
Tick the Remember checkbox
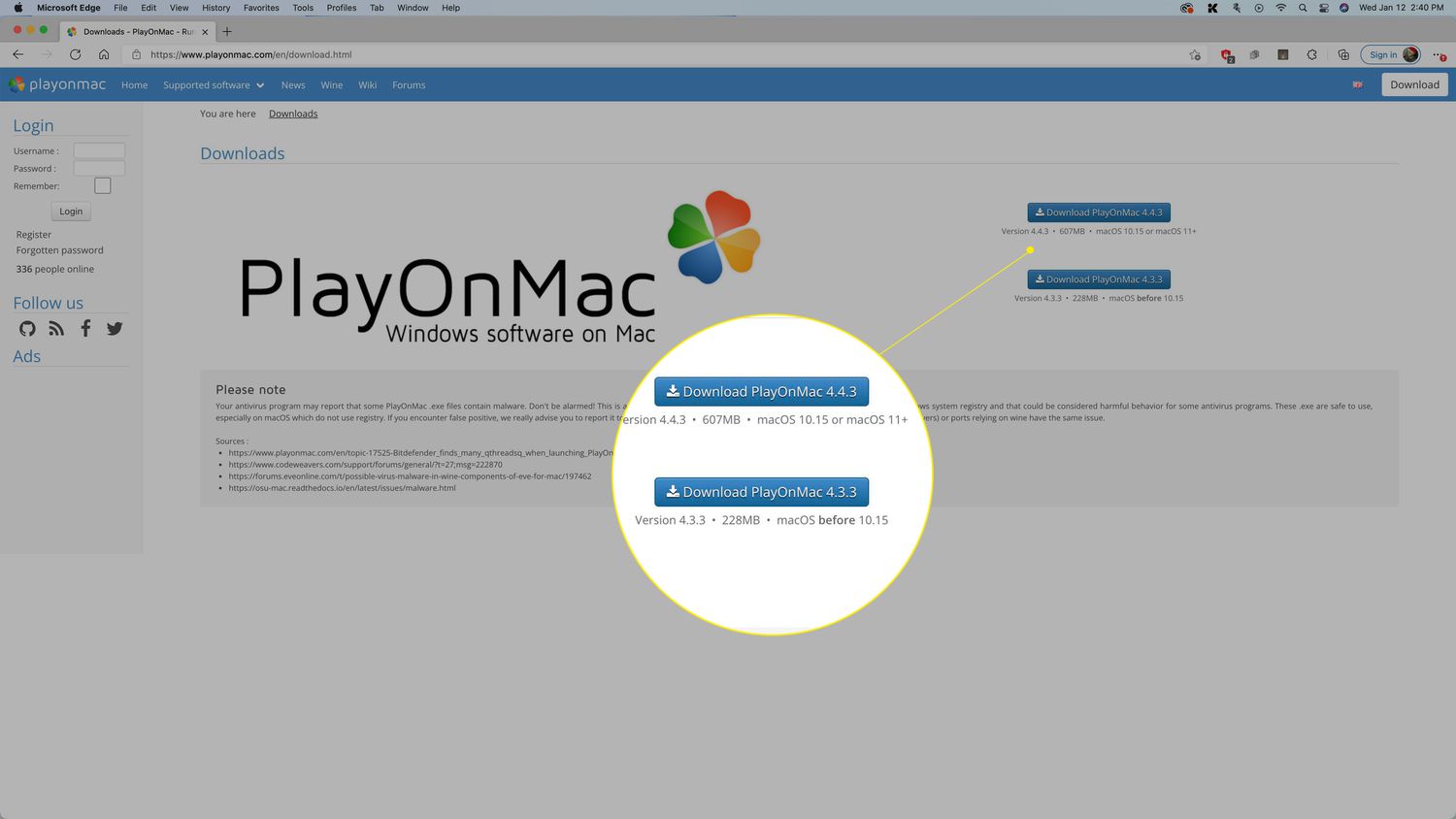pos(102,185)
